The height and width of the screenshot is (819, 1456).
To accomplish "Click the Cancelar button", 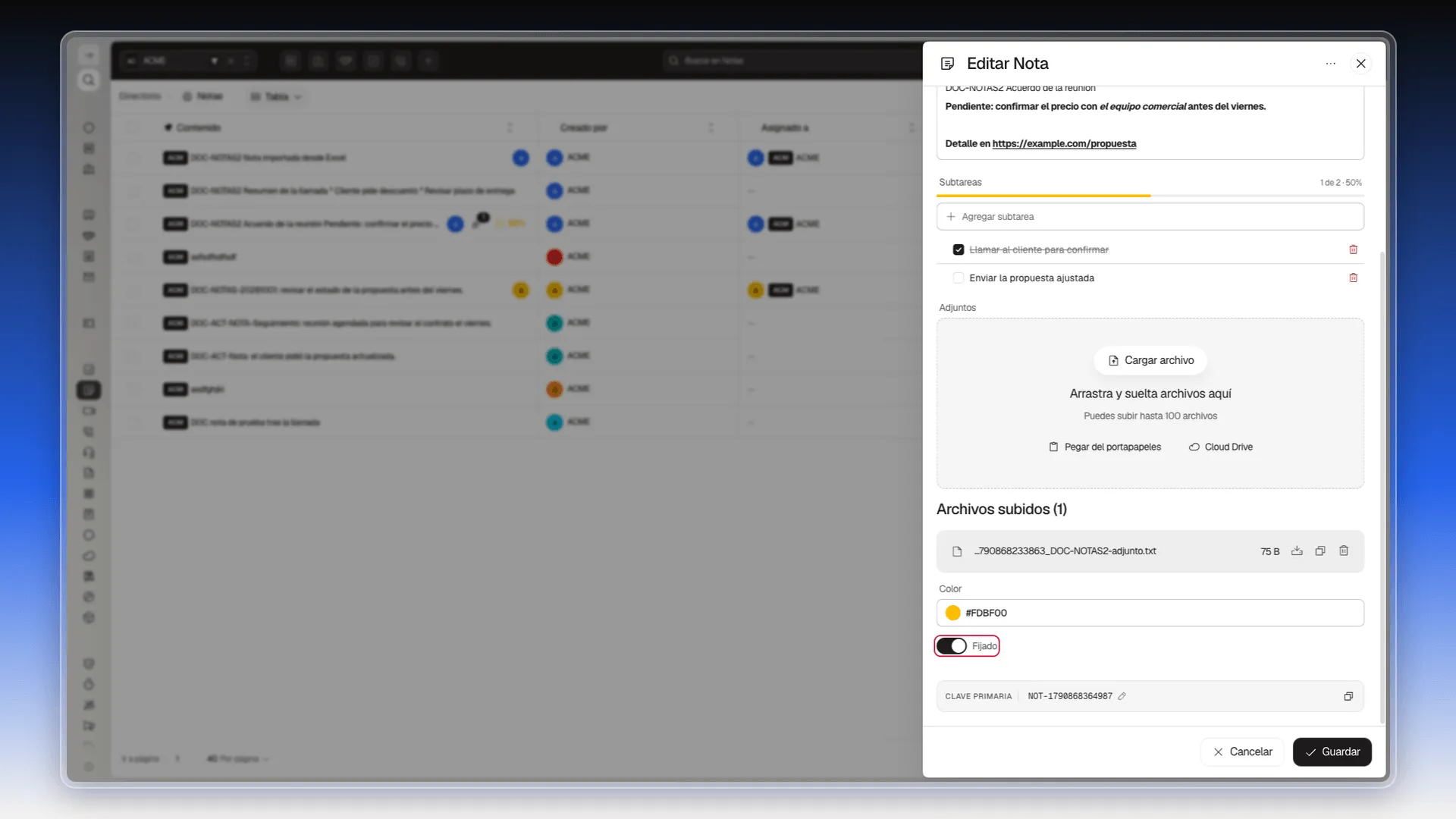I will coord(1242,752).
